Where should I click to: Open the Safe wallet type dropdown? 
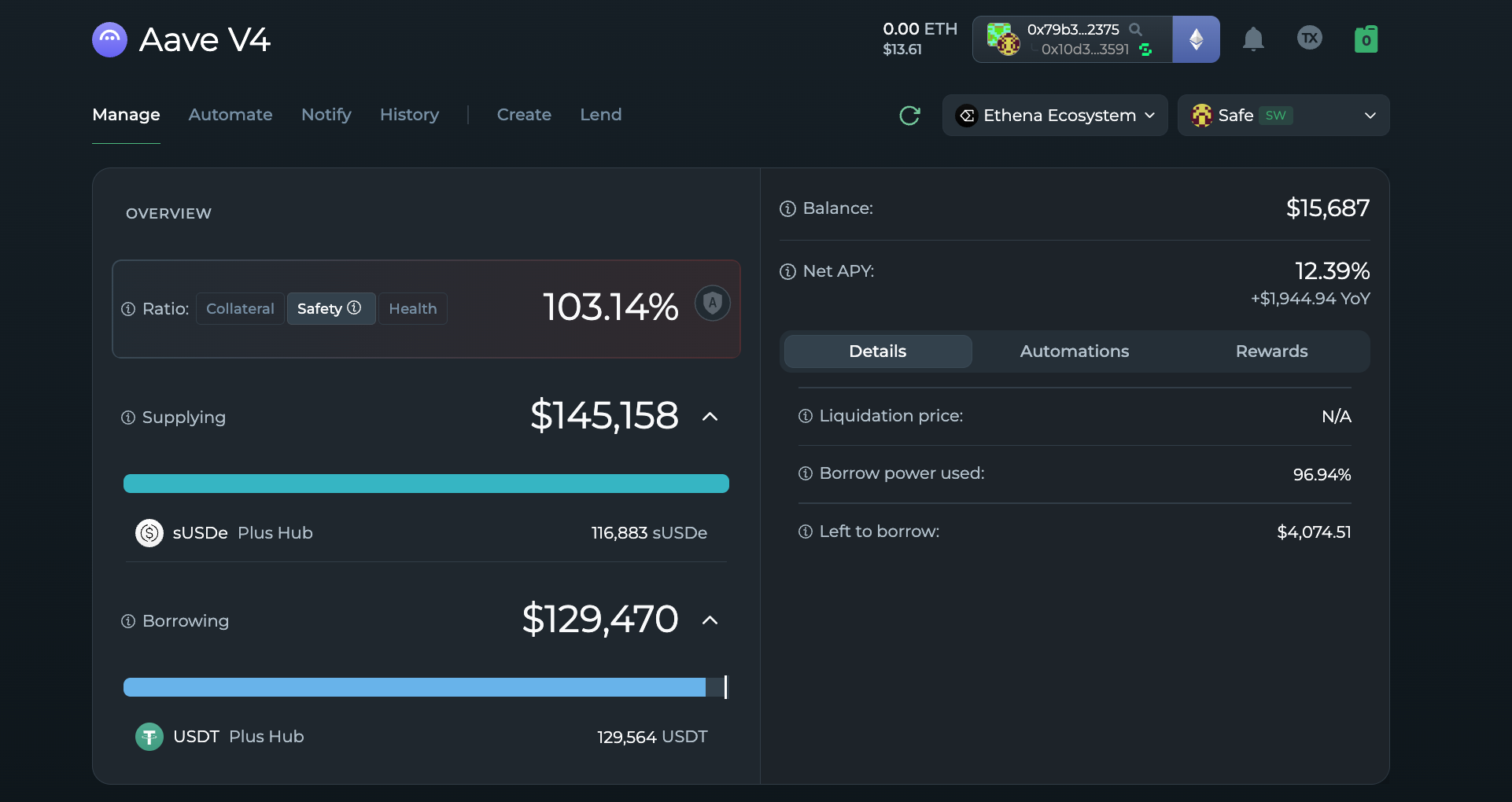[1283, 116]
